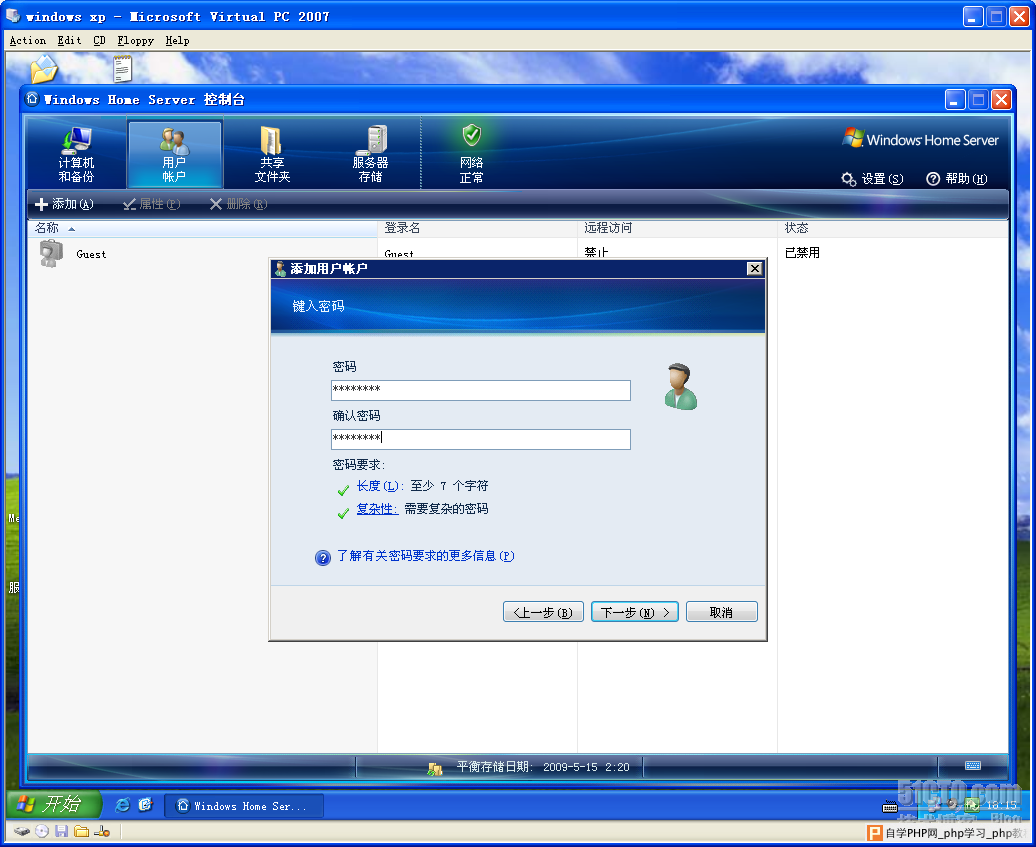
Task: Click the hard disk icon in Virtual PC status bar
Action: tap(22, 831)
